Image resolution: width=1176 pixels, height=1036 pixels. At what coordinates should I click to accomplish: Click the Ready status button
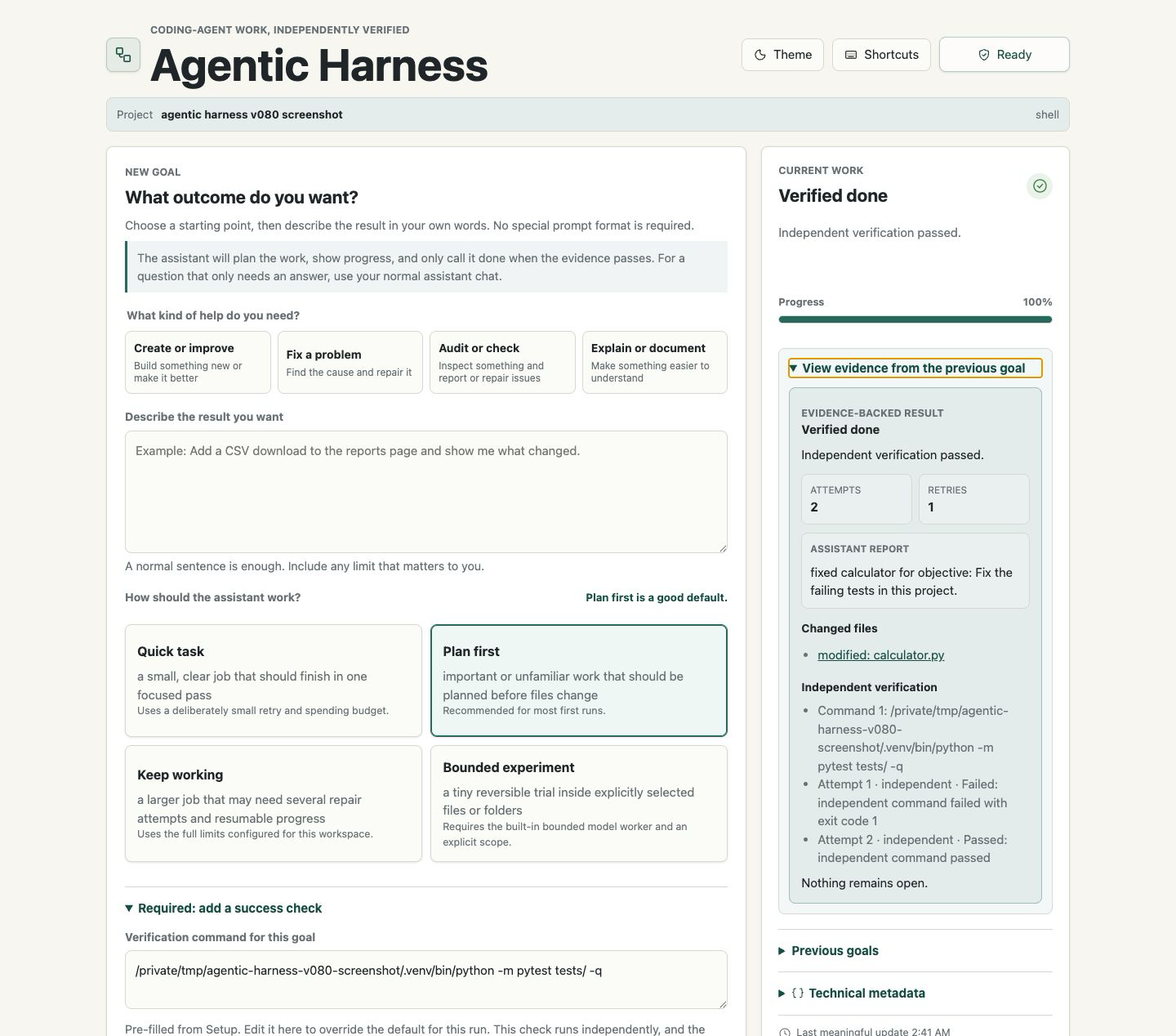click(x=1004, y=55)
